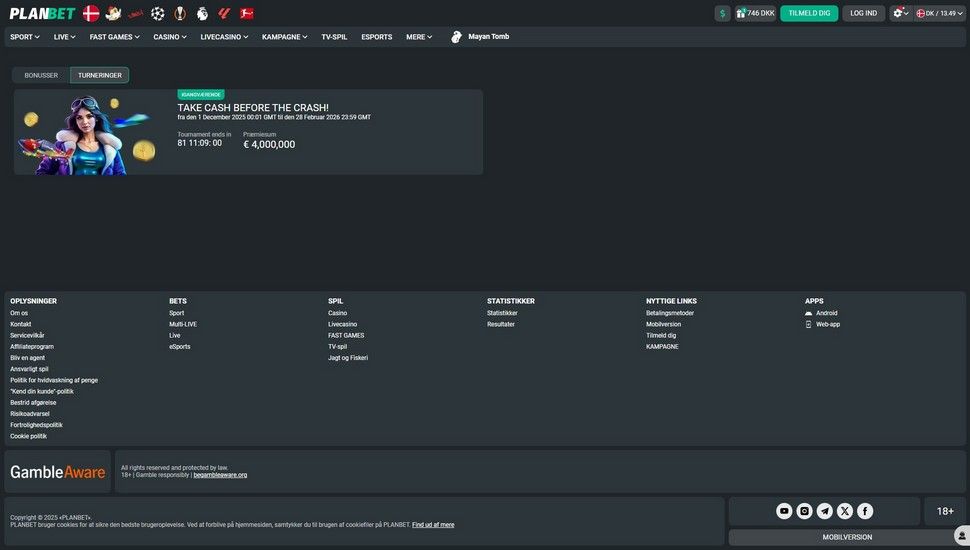
Task: Expand the SPORT dropdown menu
Action: [25, 37]
